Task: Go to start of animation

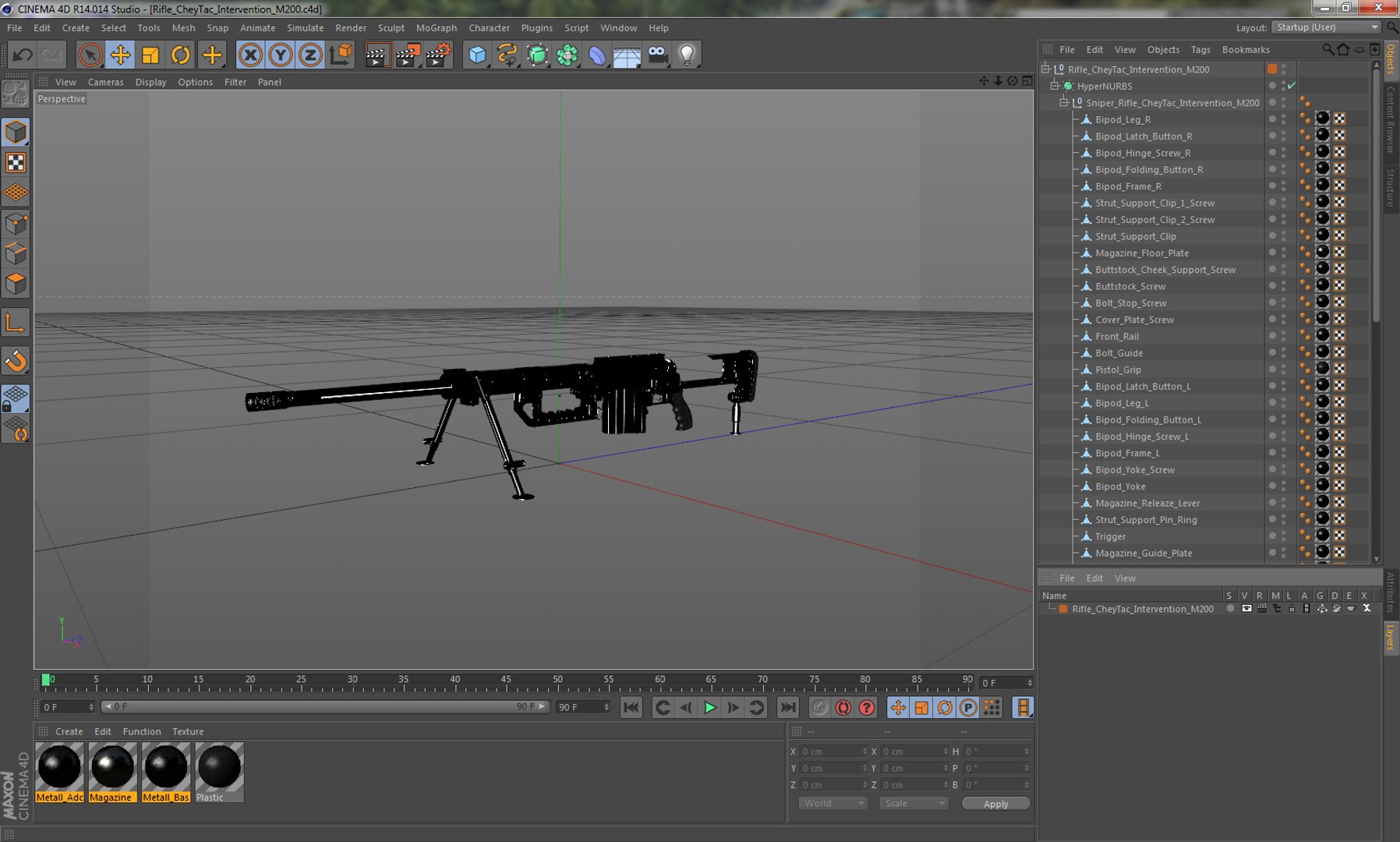Action: [631, 708]
